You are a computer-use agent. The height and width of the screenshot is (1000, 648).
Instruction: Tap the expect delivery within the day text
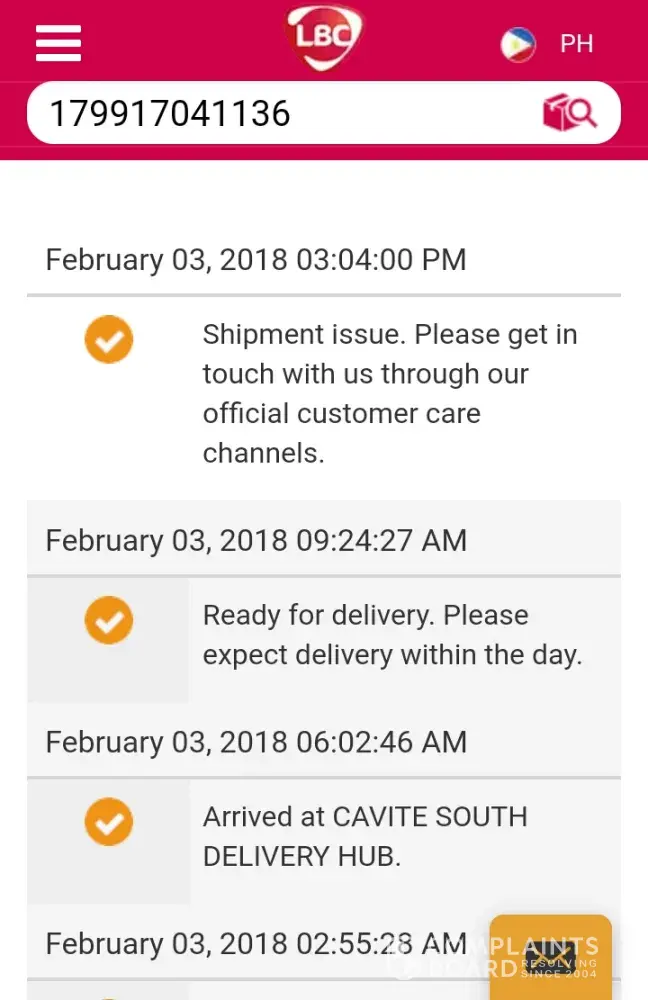point(392,655)
